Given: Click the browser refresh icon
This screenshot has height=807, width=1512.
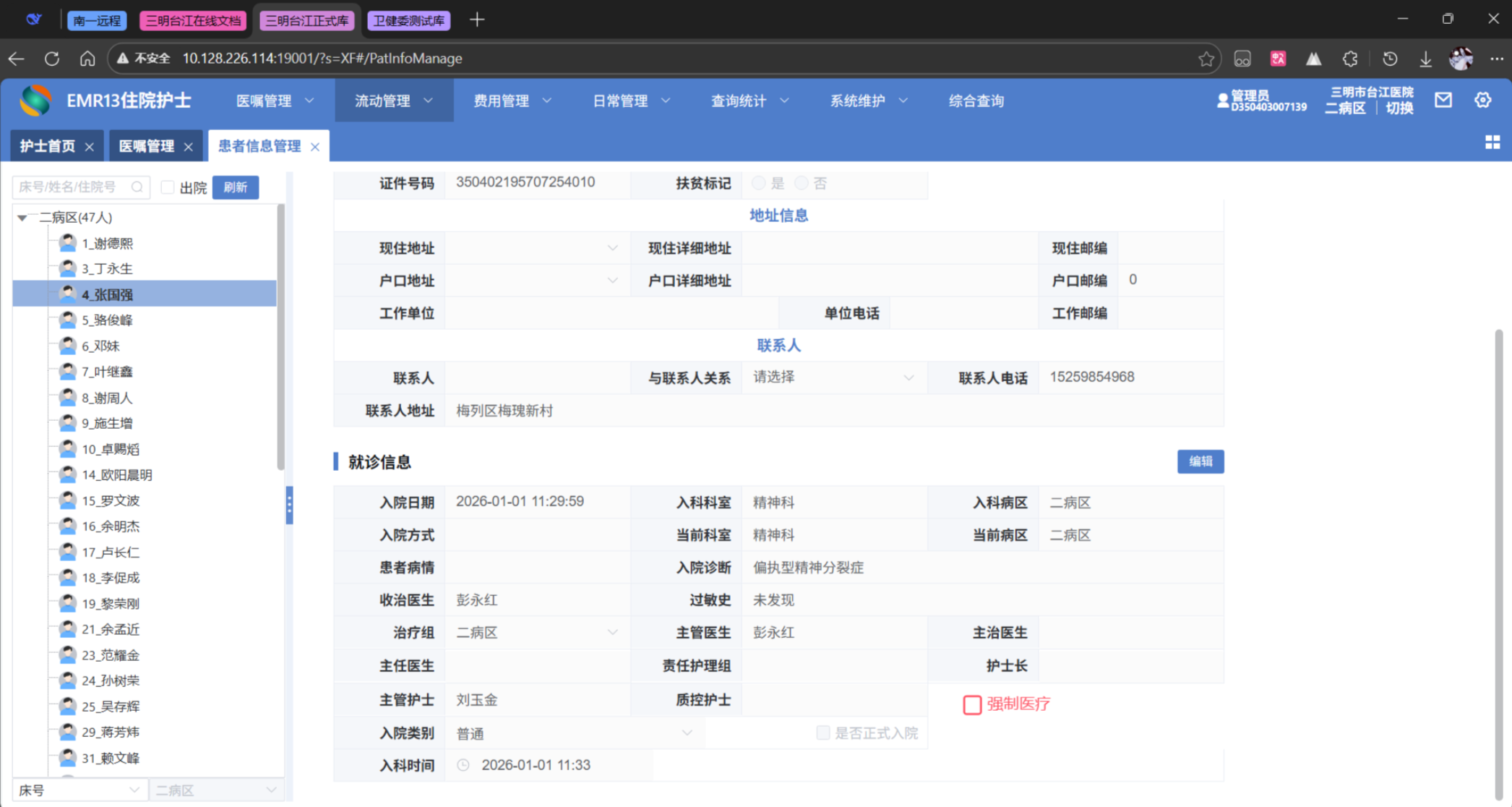Looking at the screenshot, I should (52, 59).
